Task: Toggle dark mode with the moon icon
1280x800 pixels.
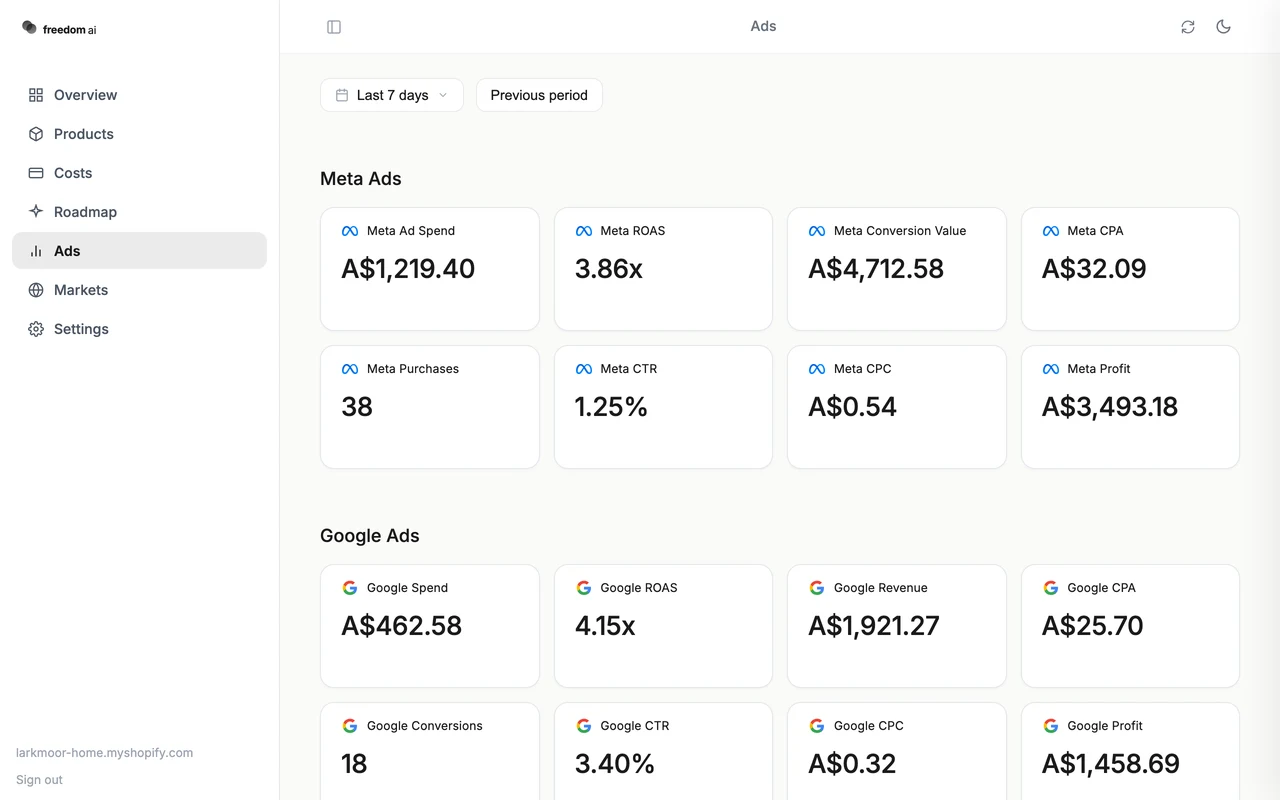Action: (1223, 27)
